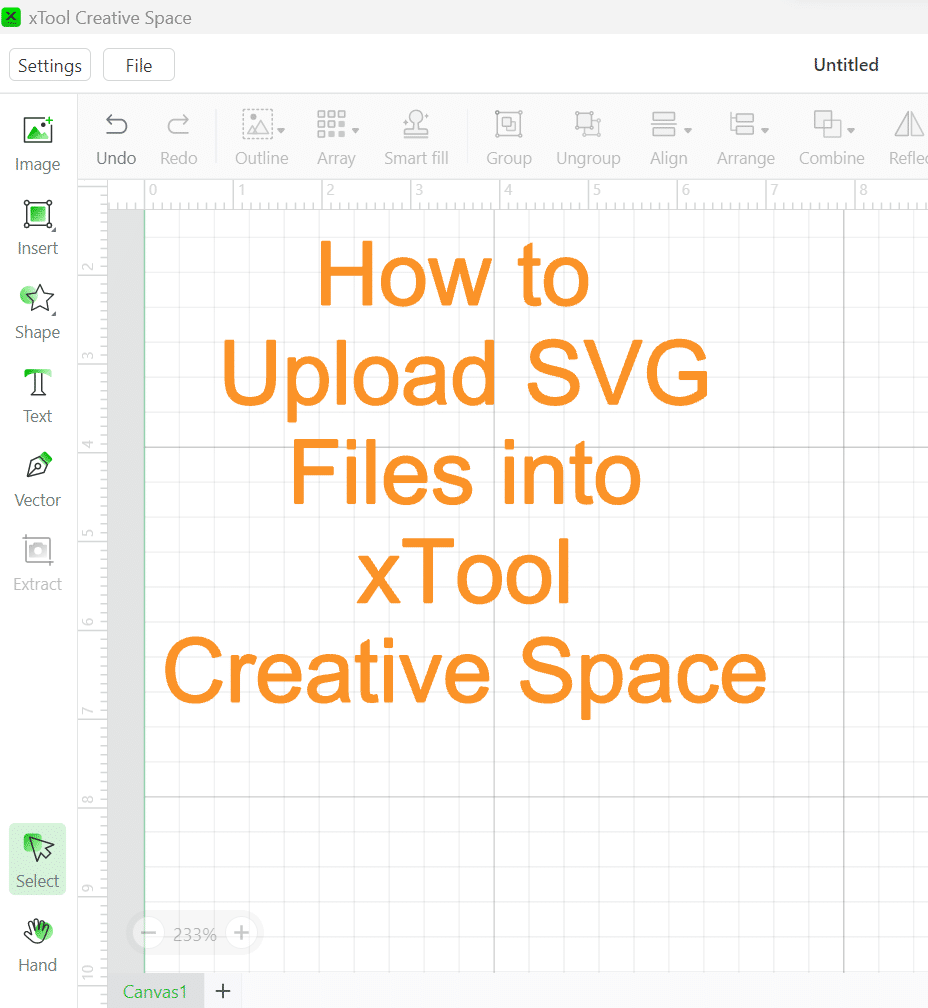Expand the Align dropdown arrow
This screenshot has width=928, height=1008.
click(x=688, y=130)
